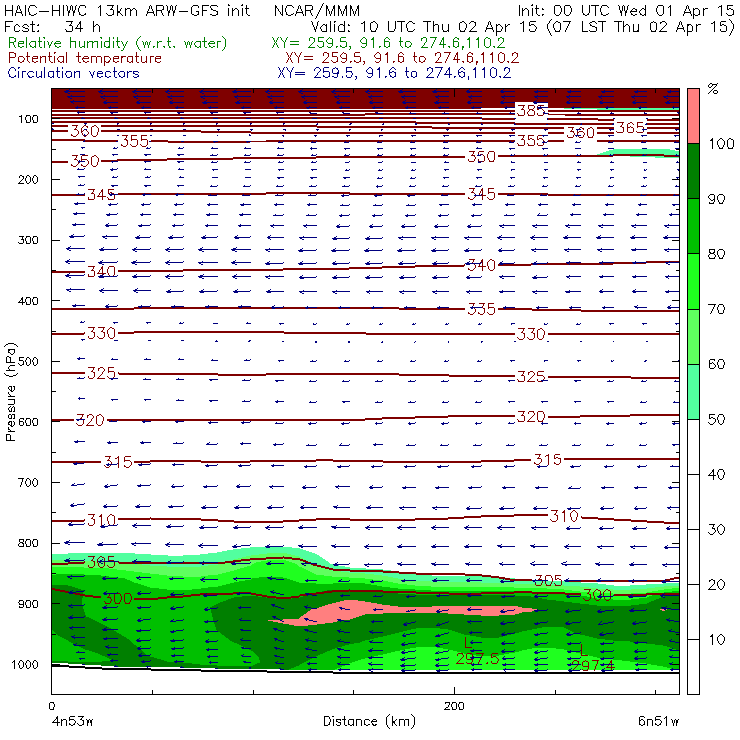Viewport: 740px width, 740px height.
Task: Click the '200' distance axis tick label
Action: [454, 706]
